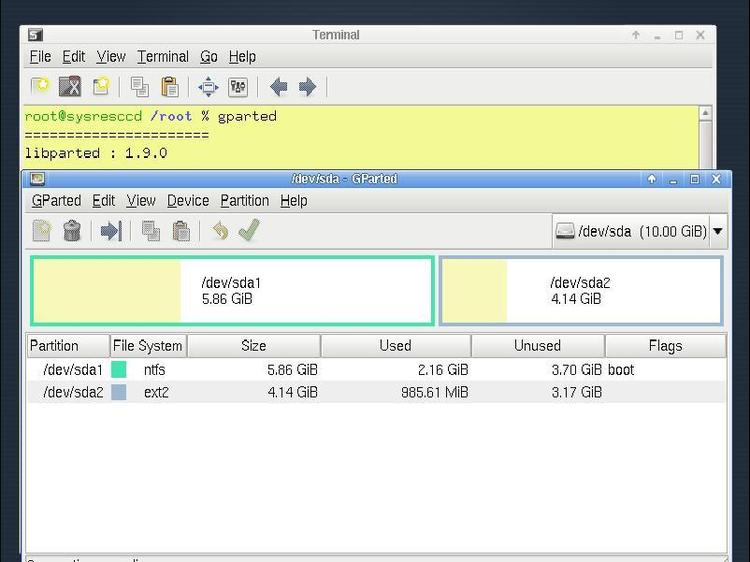Click ext2 blue color swatch
Viewport: 750px width, 562px height.
pyautogui.click(x=119, y=392)
